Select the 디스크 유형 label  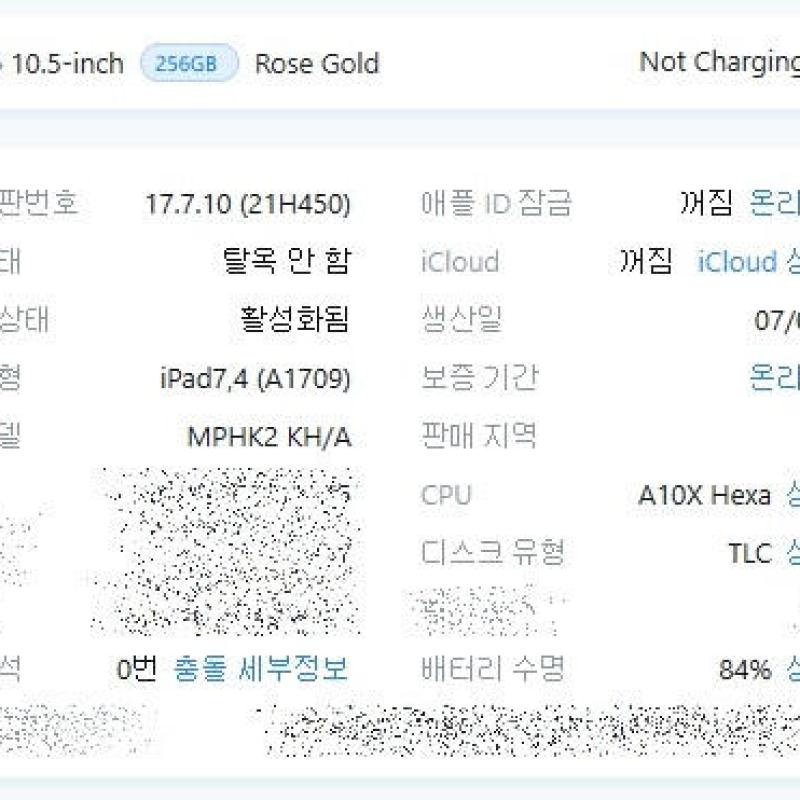tap(492, 553)
